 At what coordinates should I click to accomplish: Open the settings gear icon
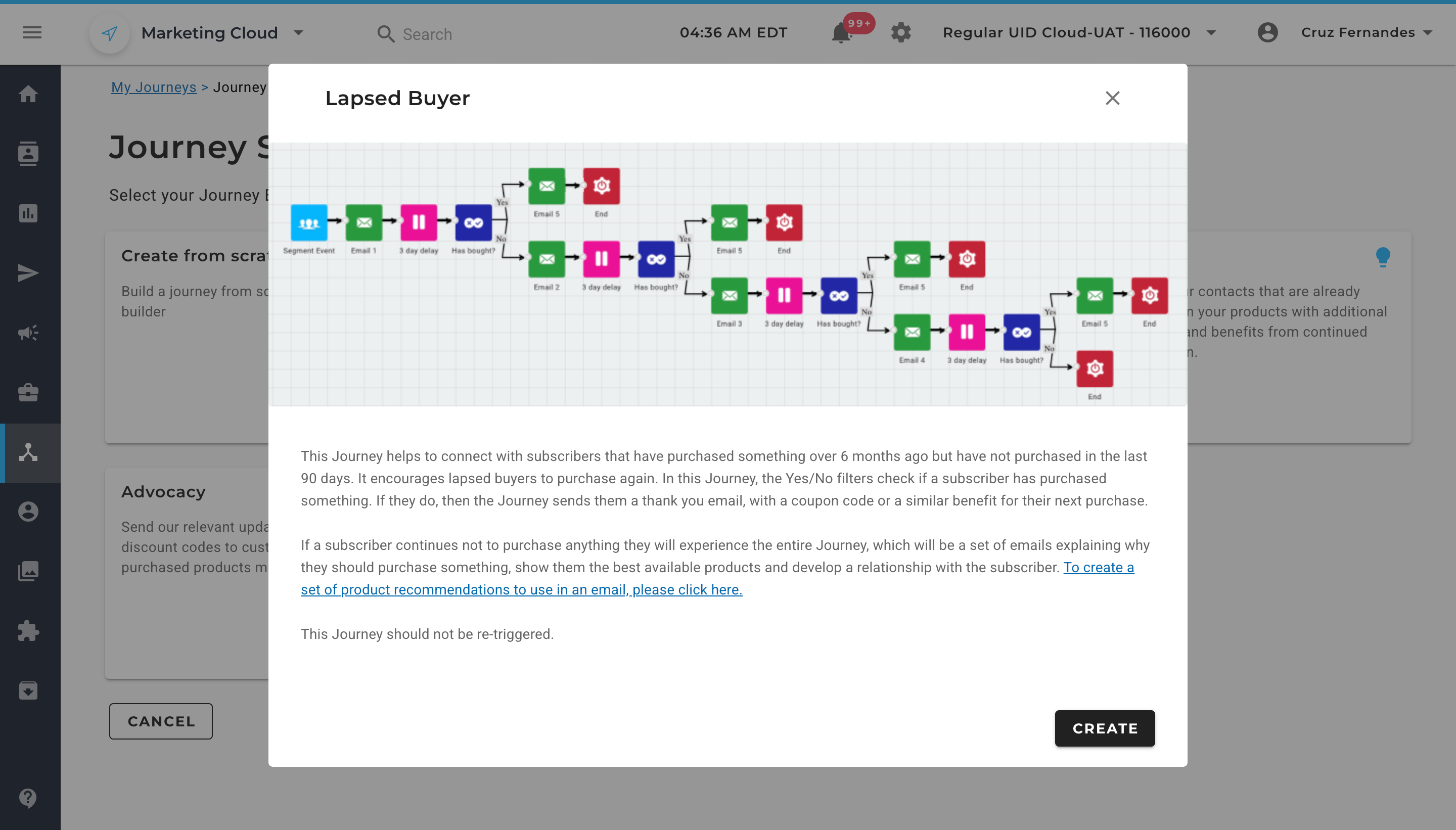click(901, 32)
